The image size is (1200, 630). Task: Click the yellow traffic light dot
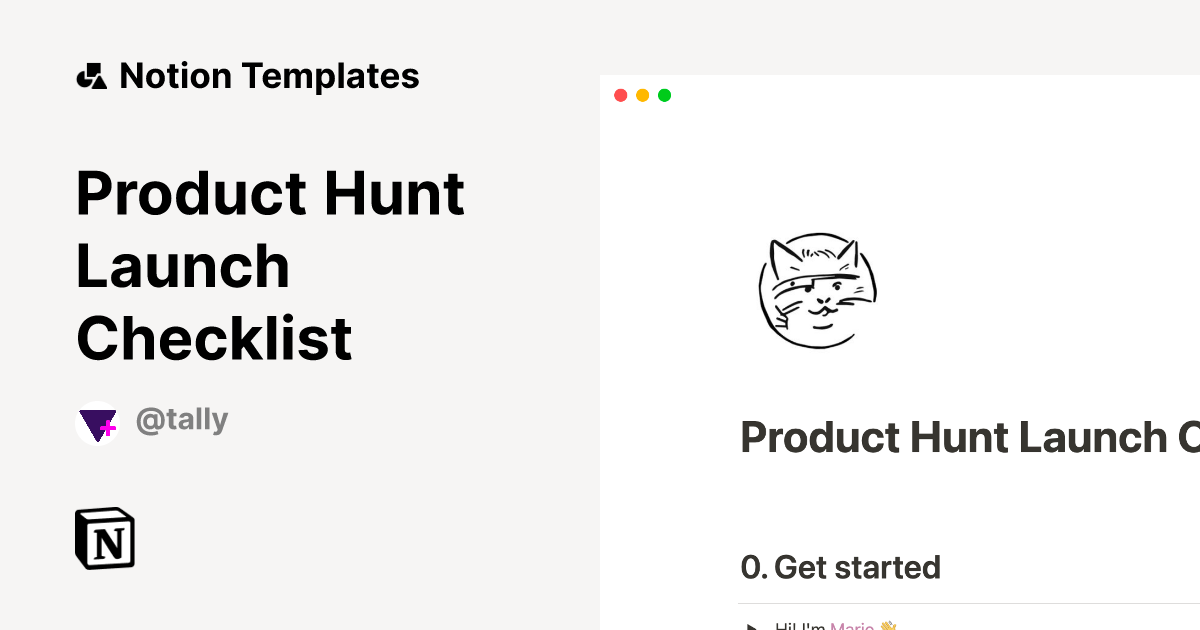coord(642,95)
